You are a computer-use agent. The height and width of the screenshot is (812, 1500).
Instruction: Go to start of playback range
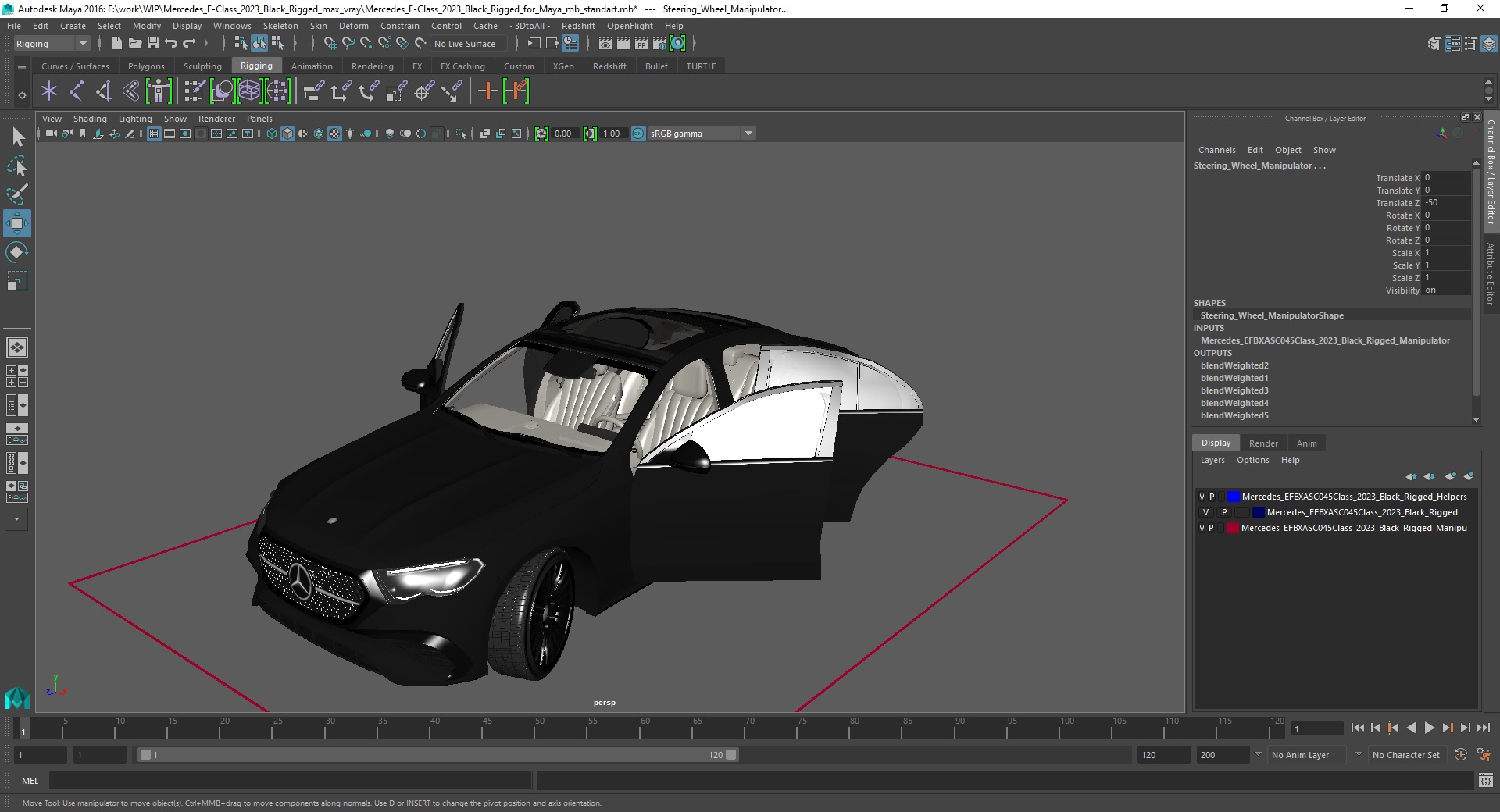pos(1357,728)
